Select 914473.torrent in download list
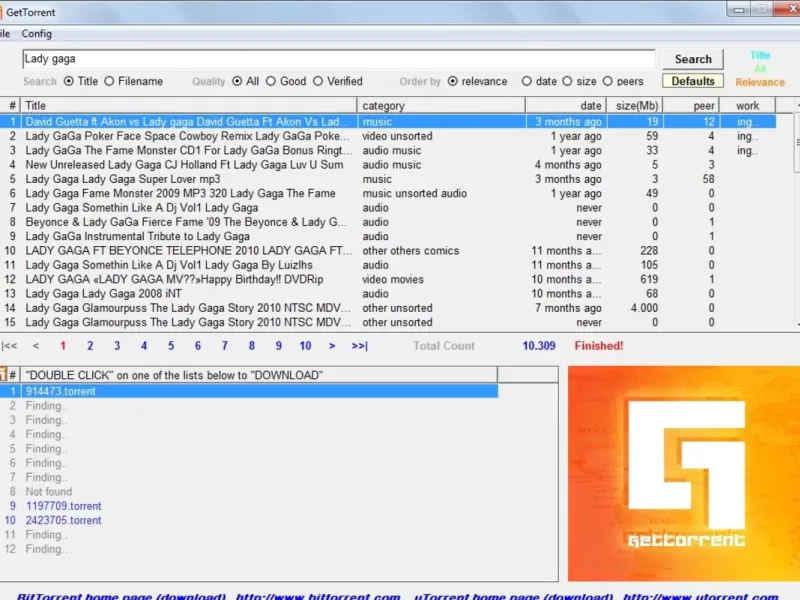 pos(249,391)
